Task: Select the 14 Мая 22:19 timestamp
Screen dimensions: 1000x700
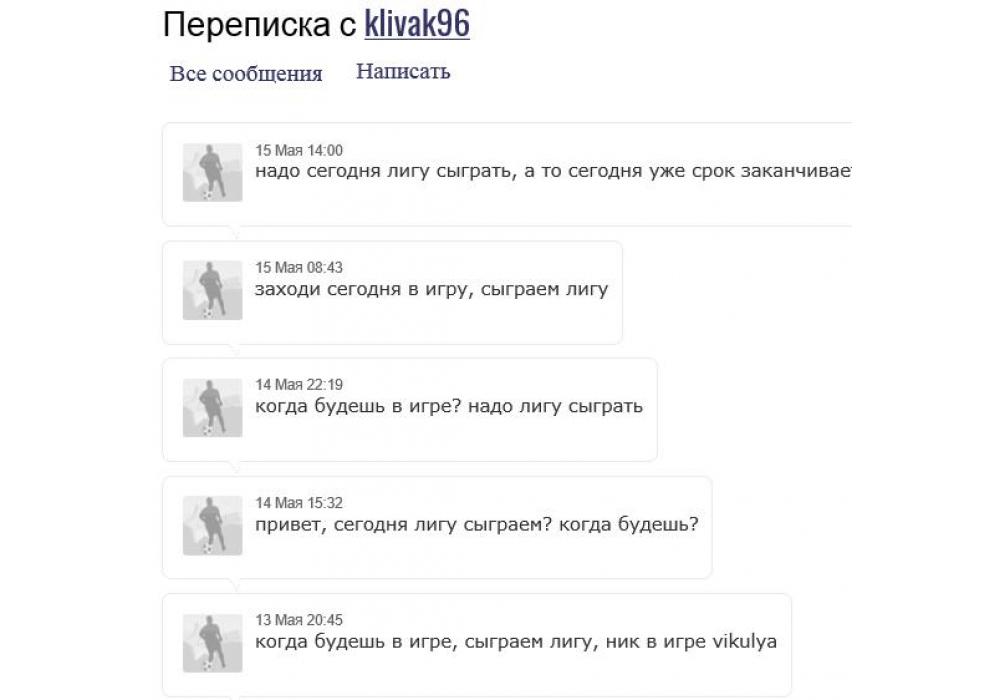Action: (299, 385)
